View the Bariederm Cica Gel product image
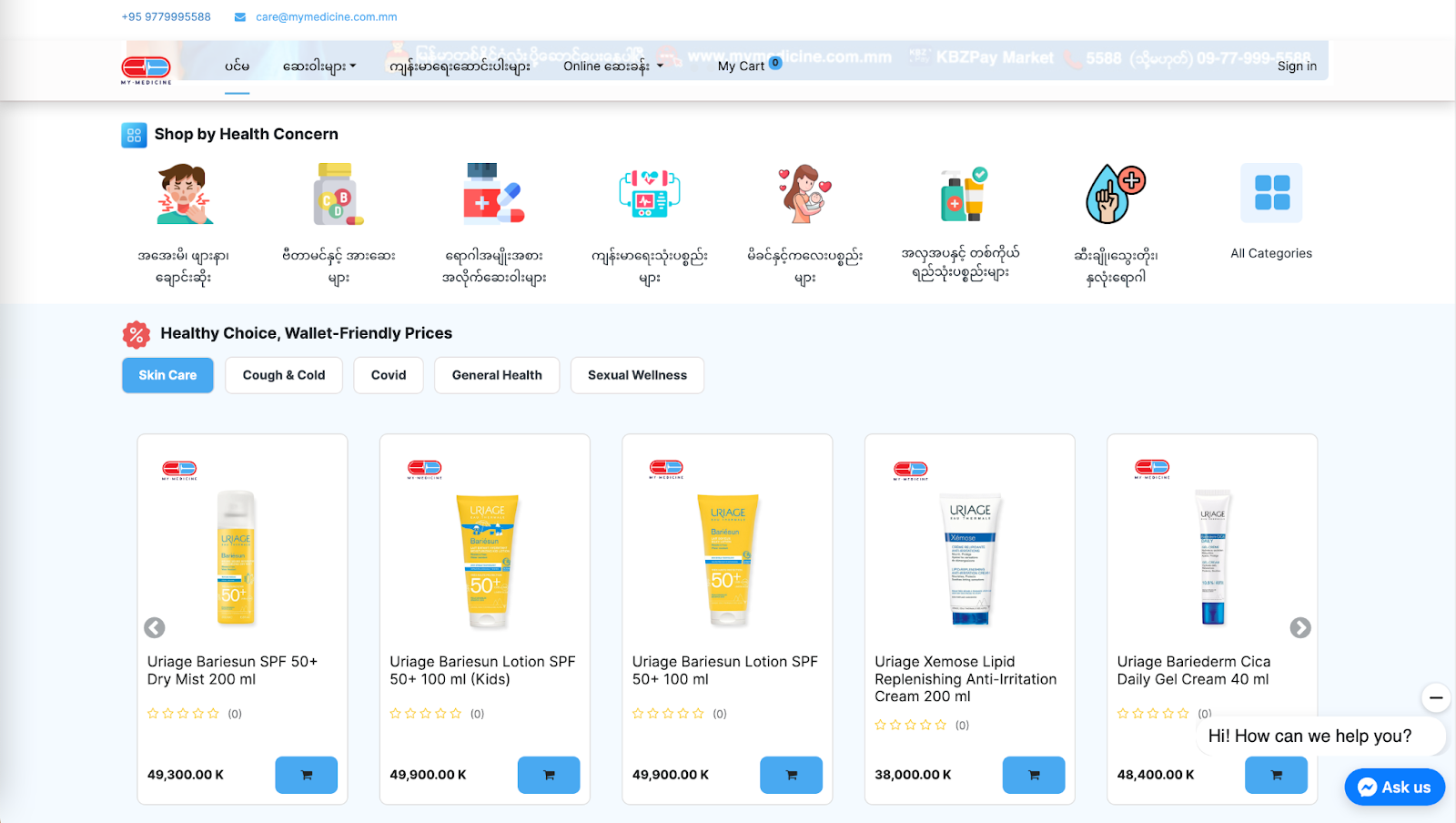 (1213, 557)
